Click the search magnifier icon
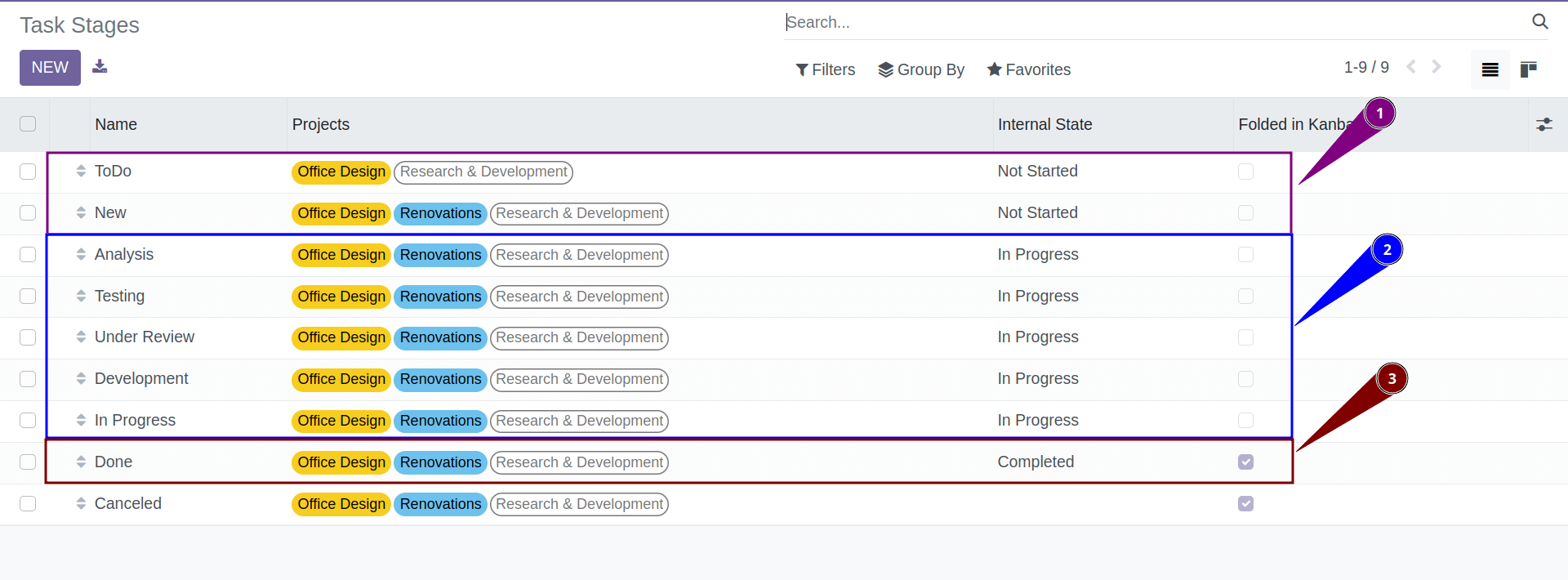 pos(1540,22)
